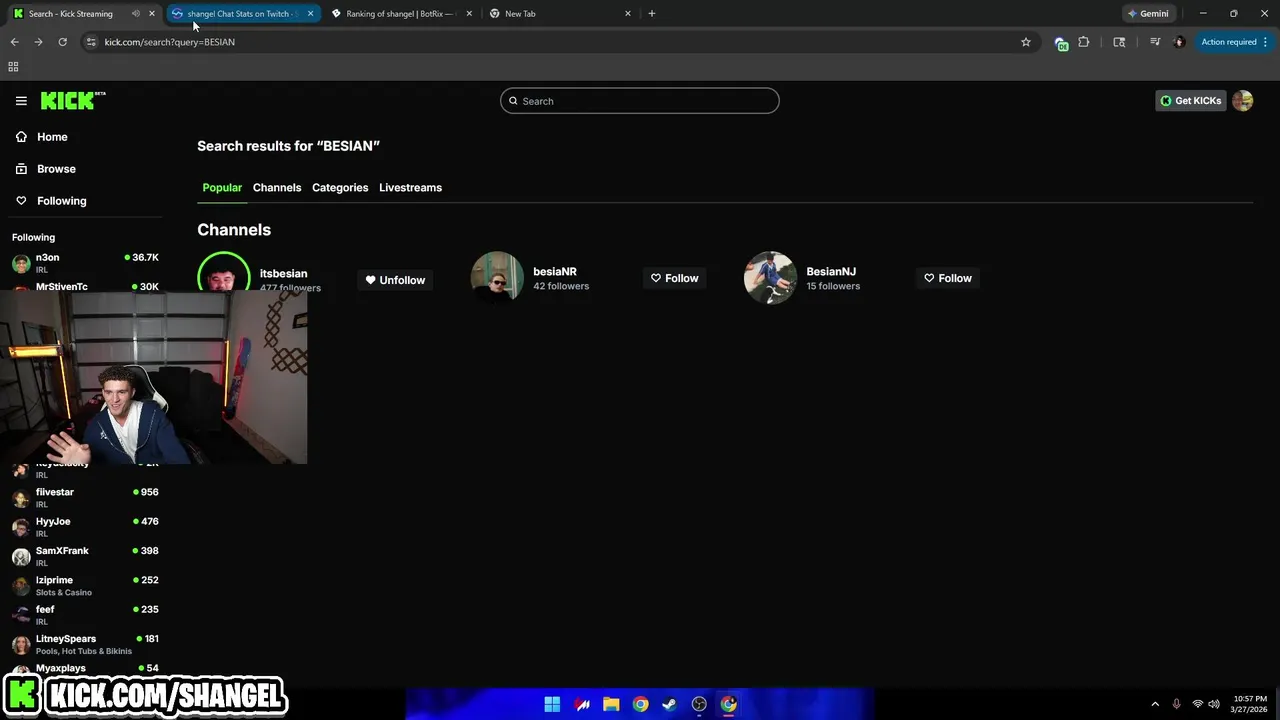Open the Kick hamburger sidebar menu
Viewport: 1280px width, 720px height.
point(21,101)
